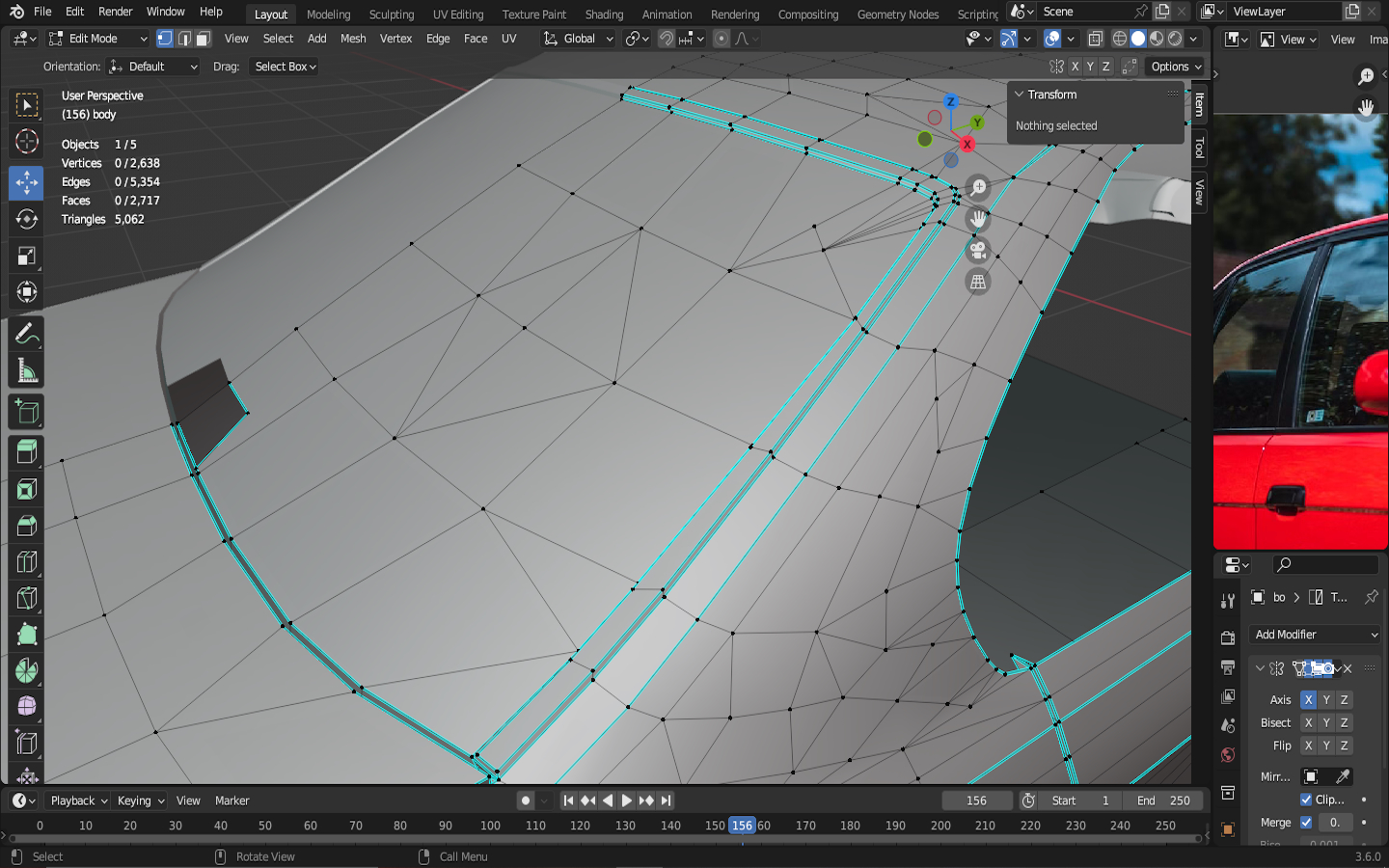Switch to face select mode
The height and width of the screenshot is (868, 1389).
click(x=204, y=39)
